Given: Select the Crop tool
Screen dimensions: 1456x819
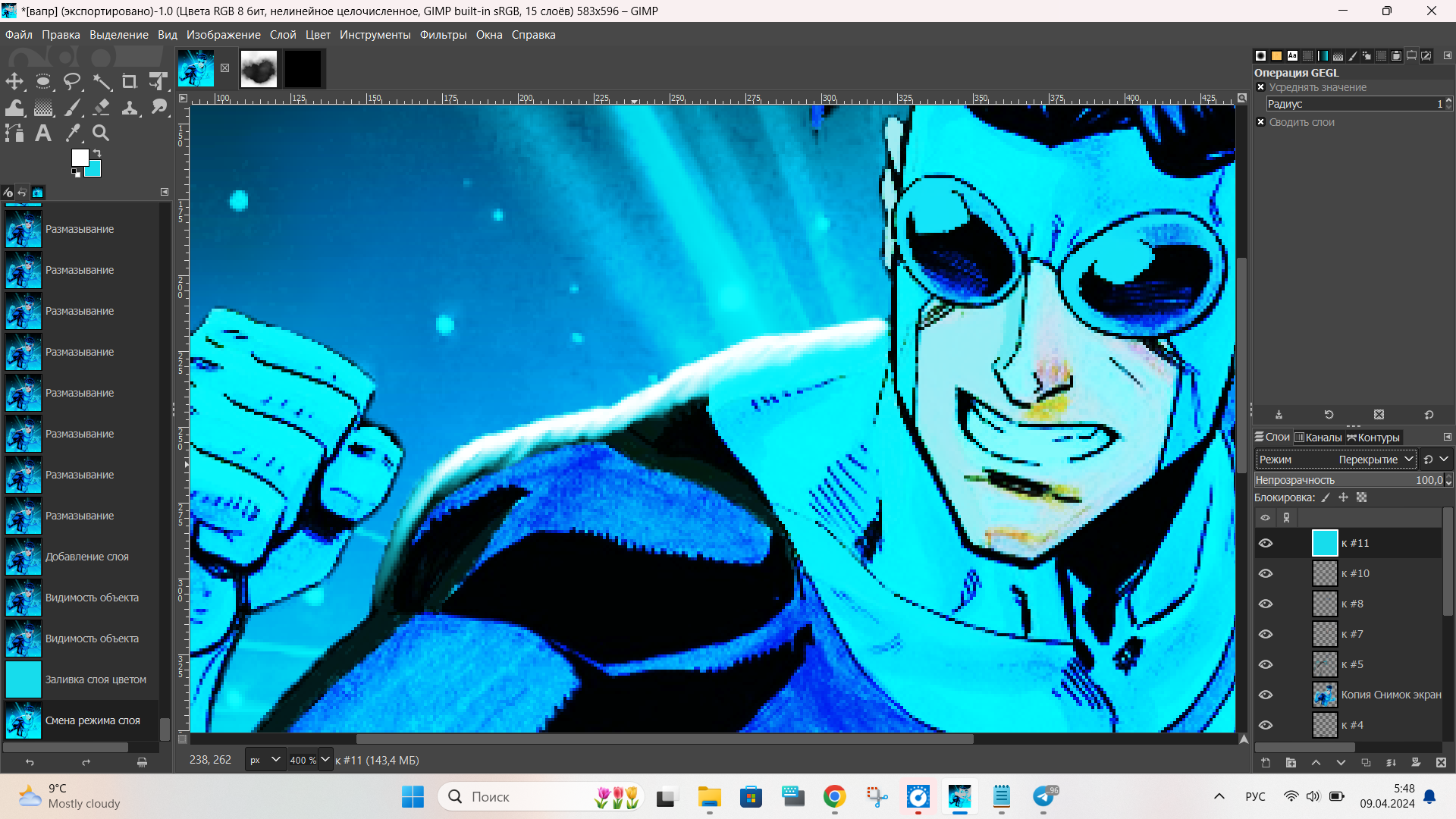Looking at the screenshot, I should 130,82.
